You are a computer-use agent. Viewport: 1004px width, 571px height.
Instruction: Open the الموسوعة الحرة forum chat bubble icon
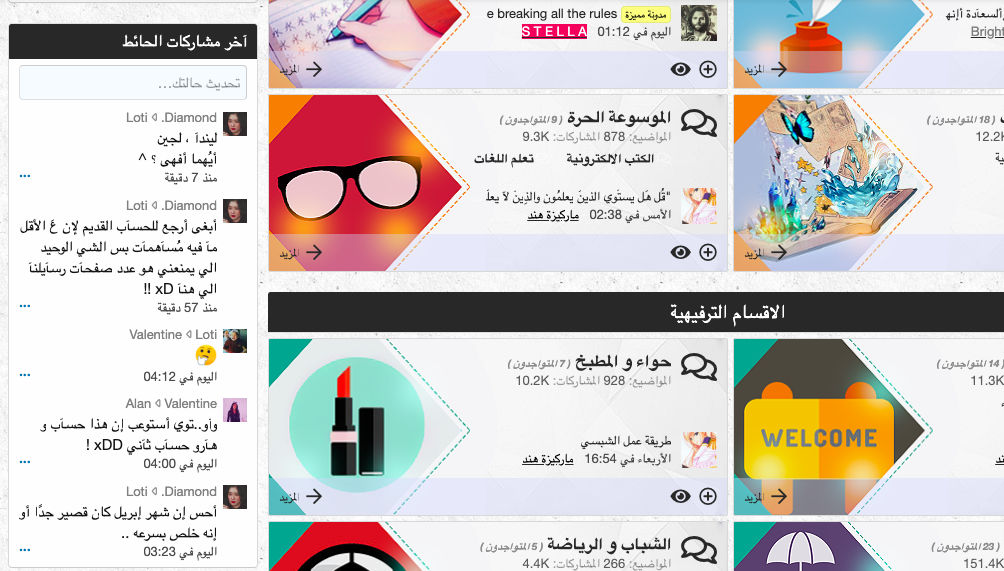pos(699,122)
